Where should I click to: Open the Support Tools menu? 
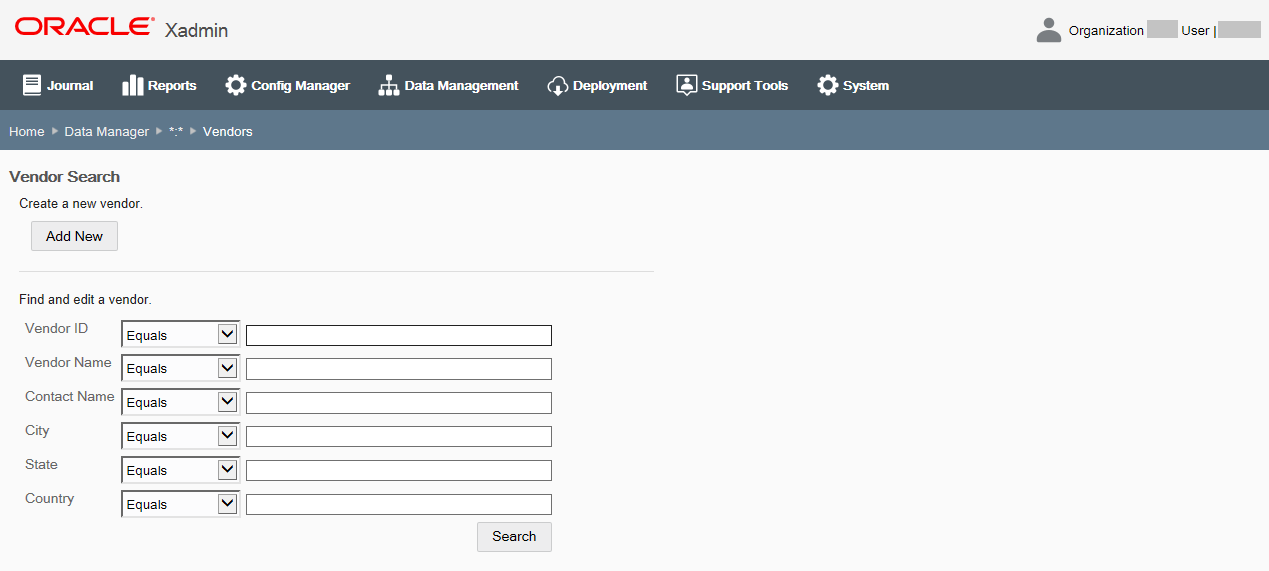732,85
